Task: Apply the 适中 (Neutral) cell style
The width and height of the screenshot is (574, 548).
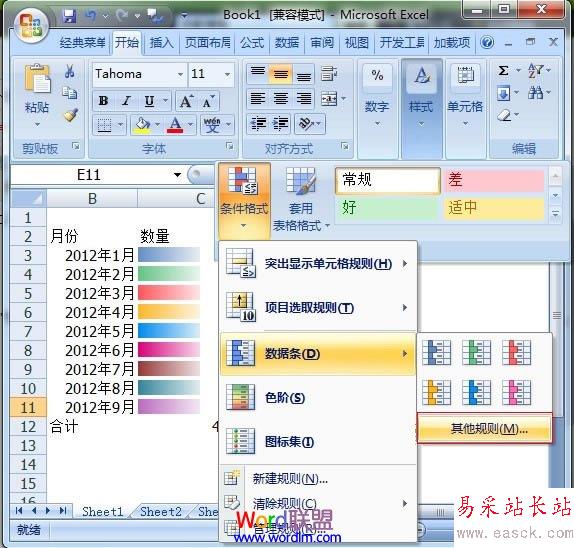Action: pyautogui.click(x=493, y=208)
